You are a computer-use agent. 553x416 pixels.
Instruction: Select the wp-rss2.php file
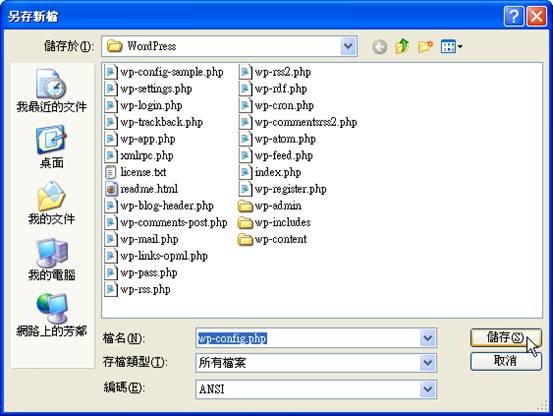click(x=275, y=72)
